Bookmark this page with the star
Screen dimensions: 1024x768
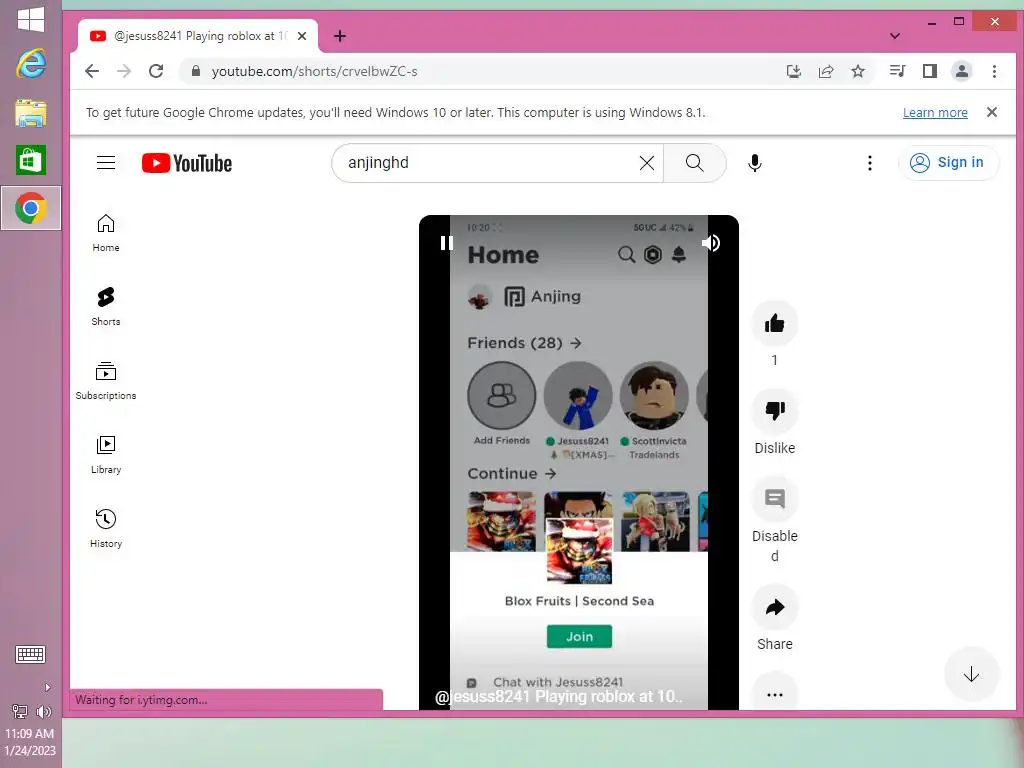(x=858, y=71)
